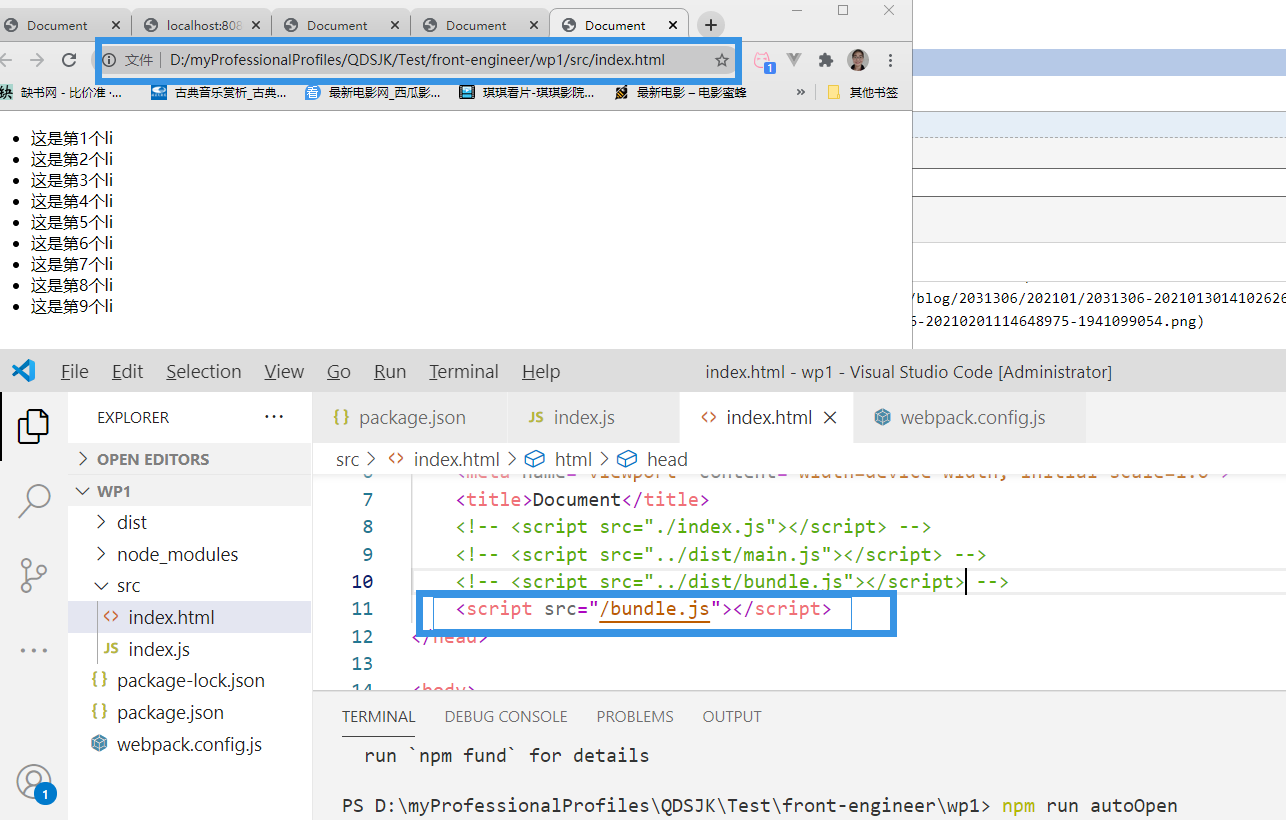Screen dimensions: 1286x820
Task: Open the Source Control view
Action: tap(33, 575)
